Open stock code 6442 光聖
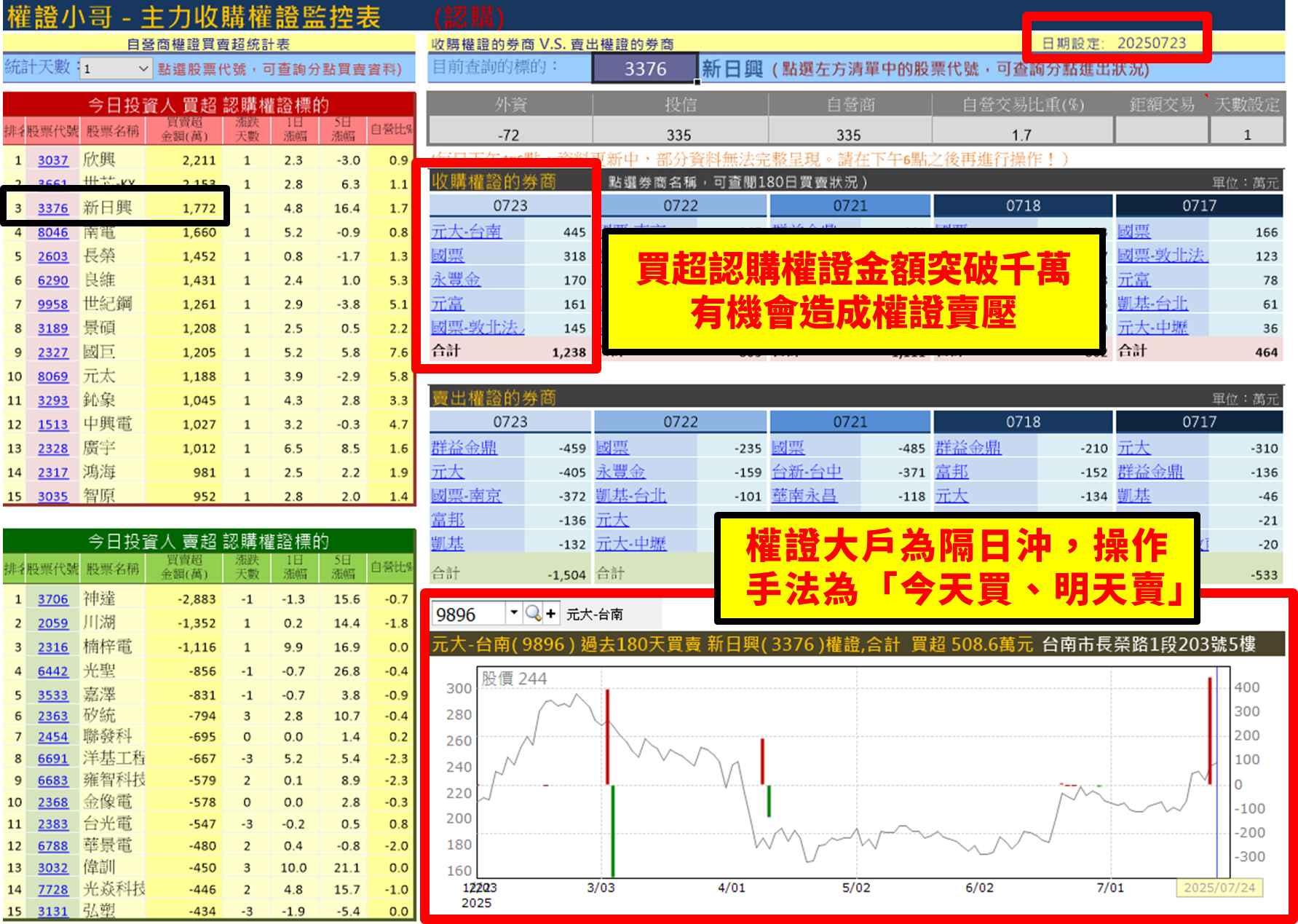This screenshot has height=924, width=1298. tap(53, 671)
